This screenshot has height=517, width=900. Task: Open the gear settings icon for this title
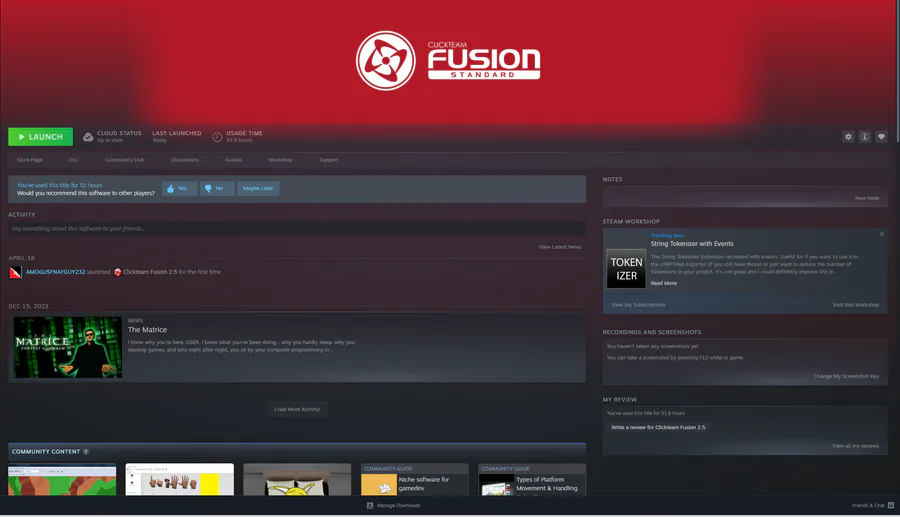pyautogui.click(x=848, y=137)
